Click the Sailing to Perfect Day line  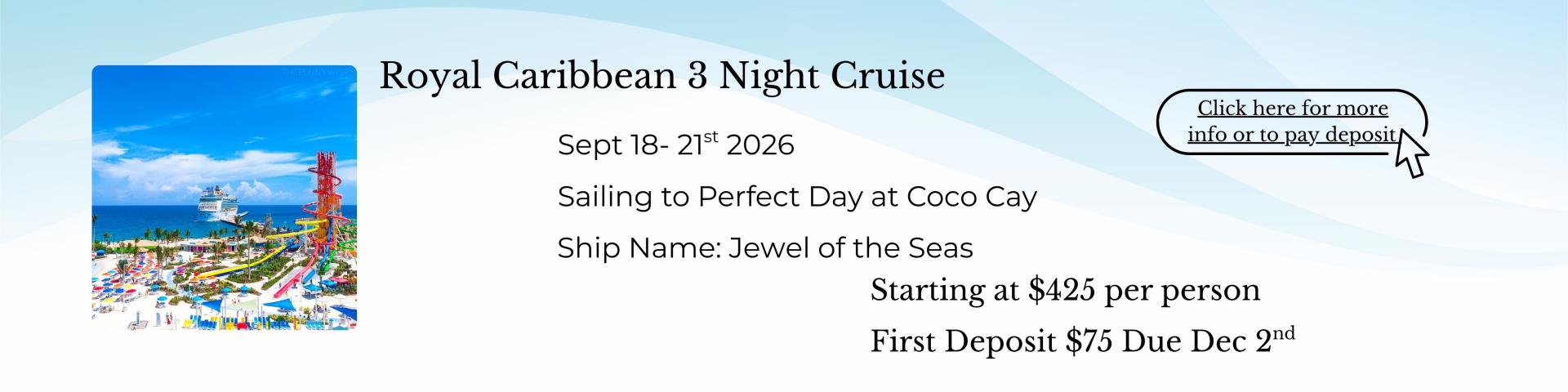tap(796, 197)
